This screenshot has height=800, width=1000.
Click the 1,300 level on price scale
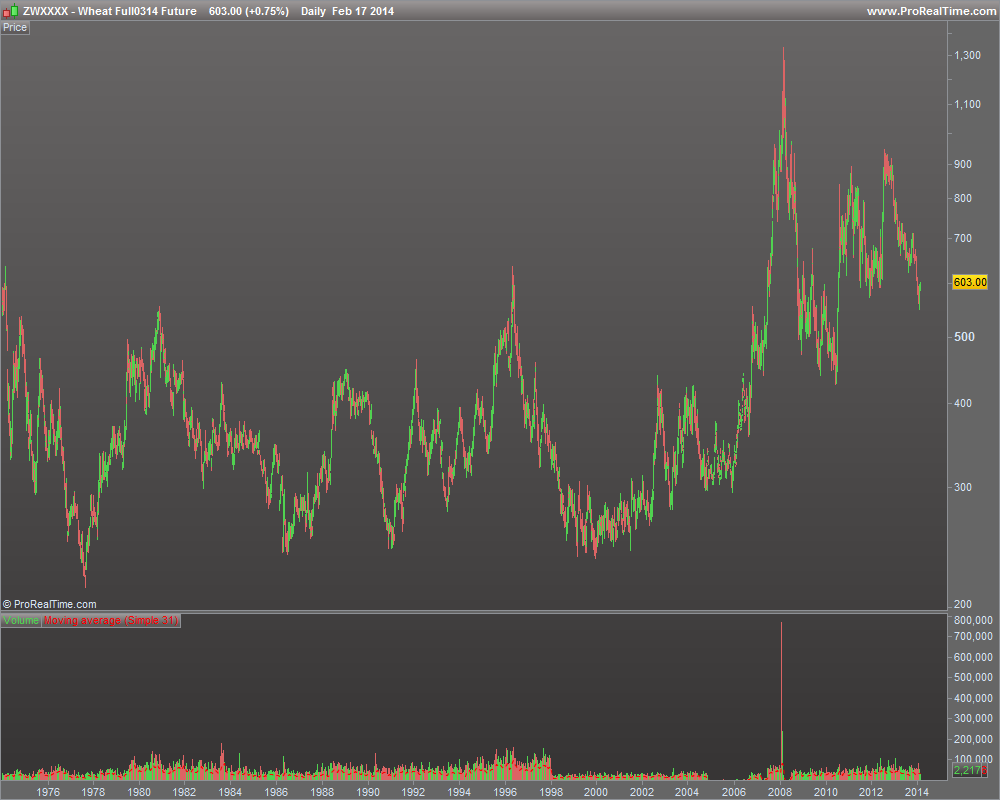coord(967,55)
